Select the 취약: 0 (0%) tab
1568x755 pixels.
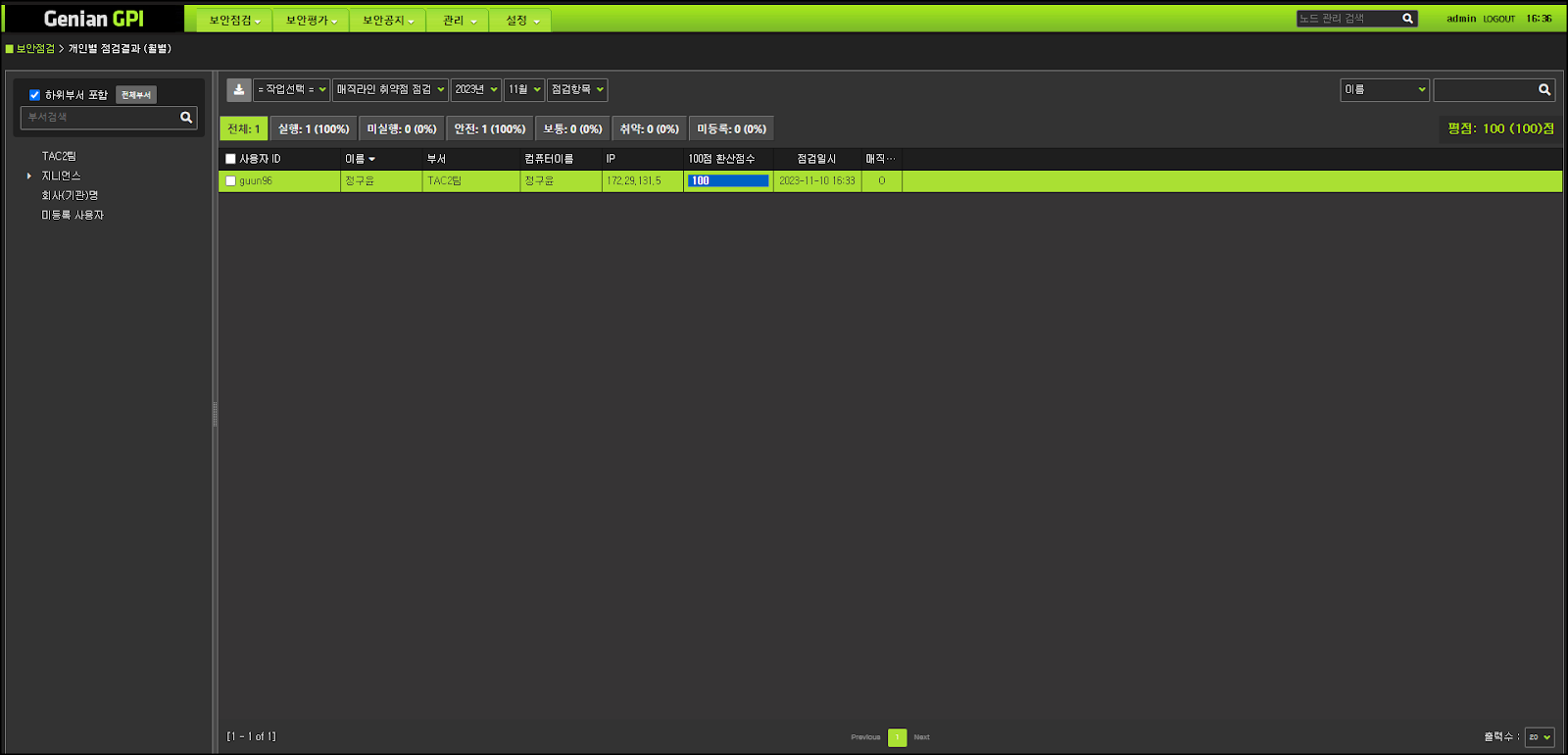click(649, 129)
